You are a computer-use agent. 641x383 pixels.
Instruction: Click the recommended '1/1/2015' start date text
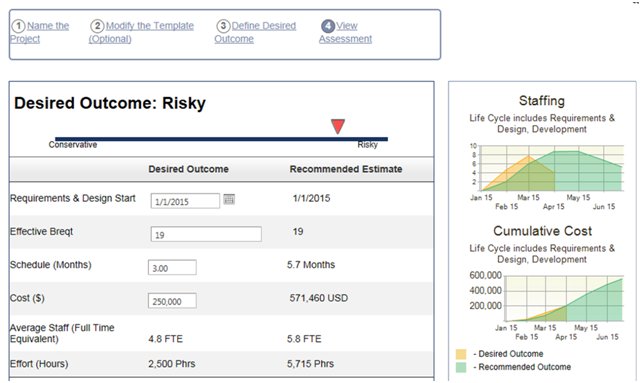point(312,198)
